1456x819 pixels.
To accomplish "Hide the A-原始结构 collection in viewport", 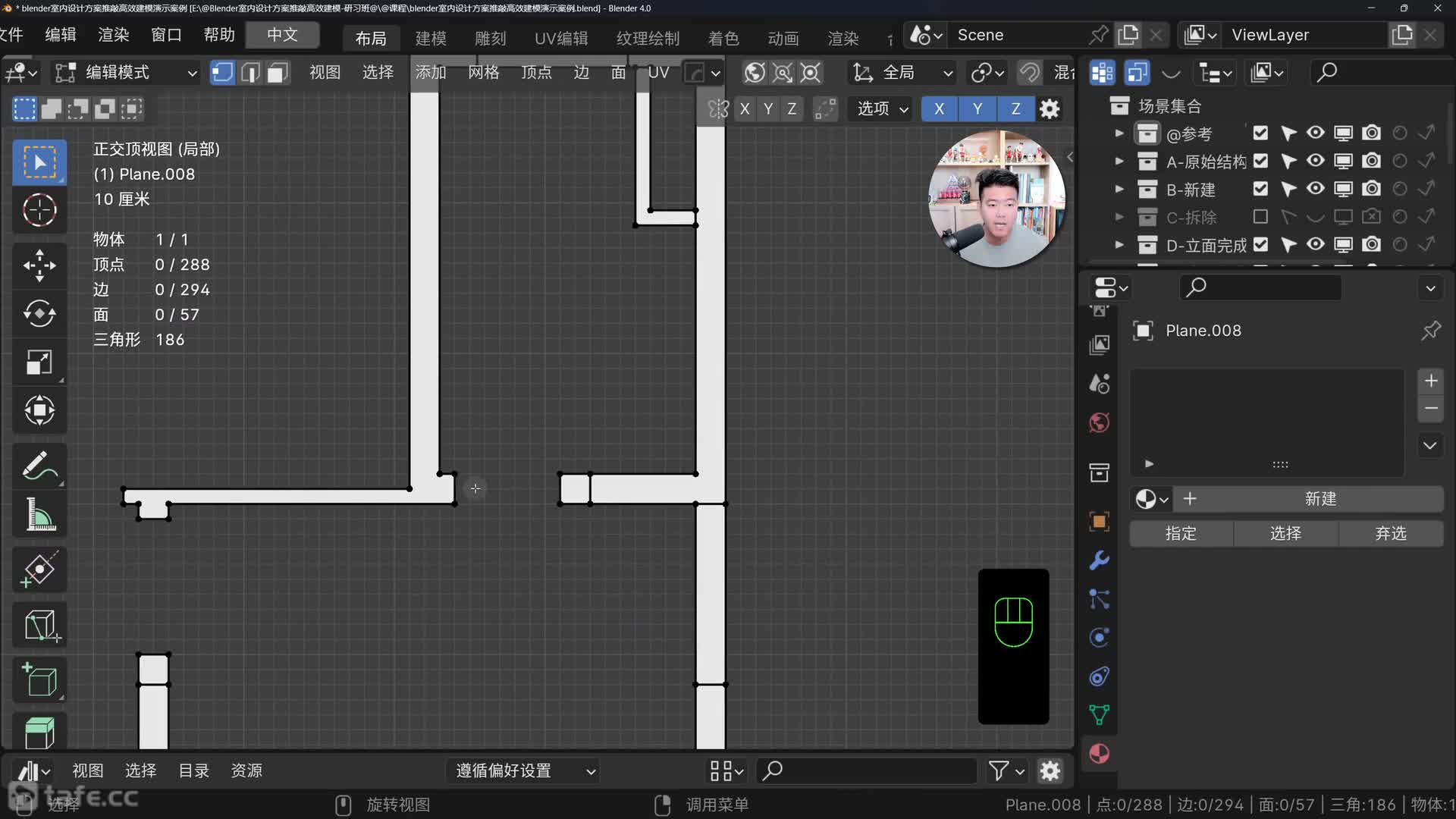I will click(1316, 161).
